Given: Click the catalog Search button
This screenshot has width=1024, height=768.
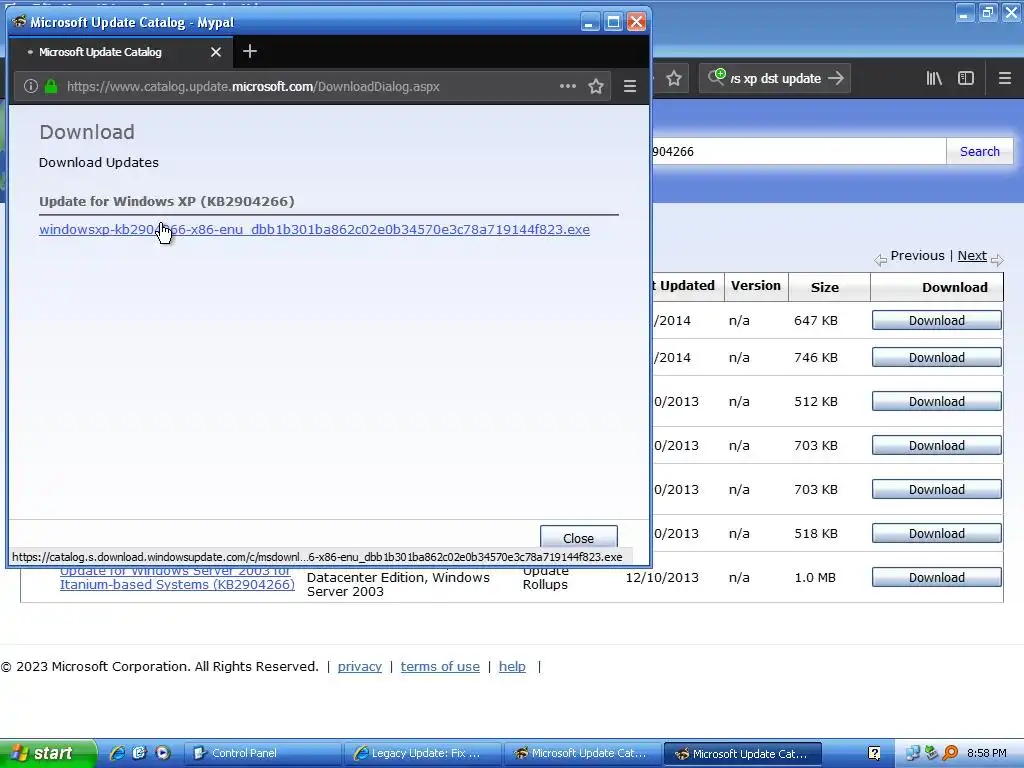Looking at the screenshot, I should click(x=980, y=152).
